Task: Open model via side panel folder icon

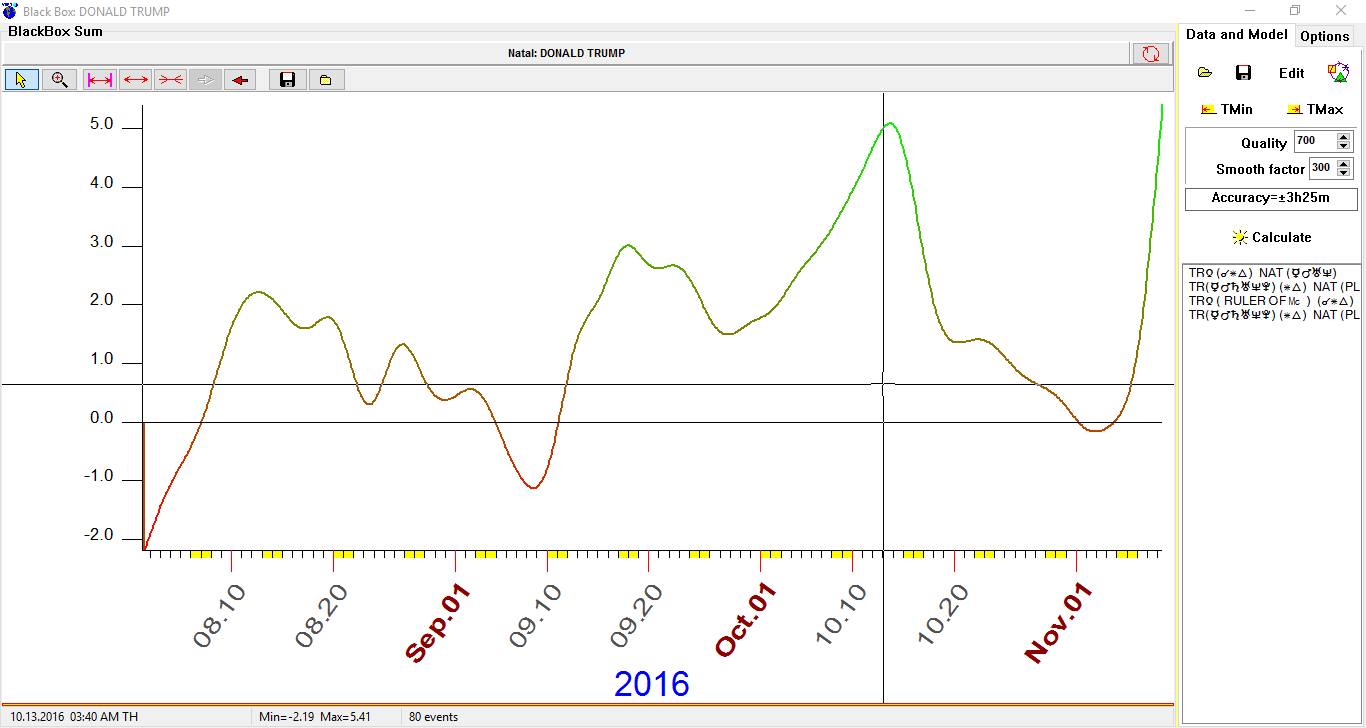Action: click(1205, 73)
